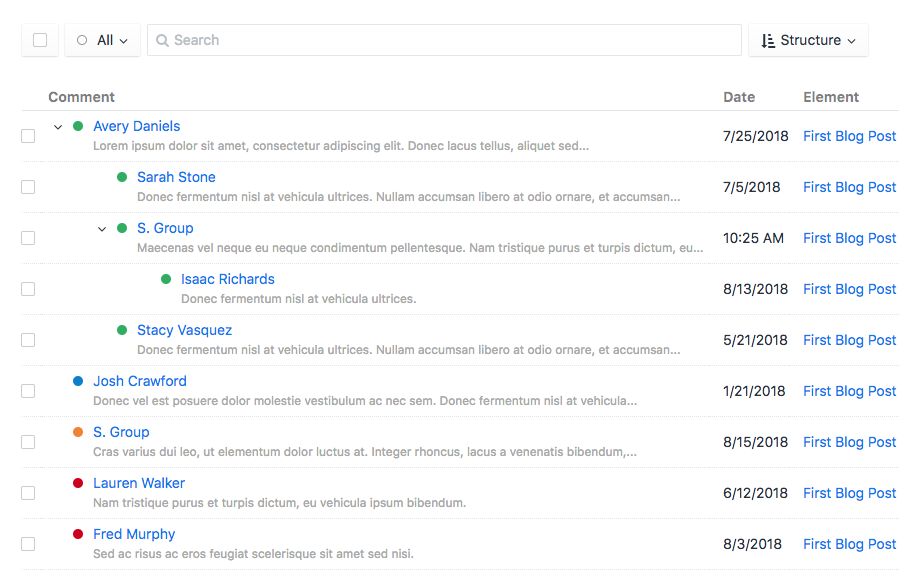Open First Blog Post for Josh Crawford
Screen dimensions: 922x576
click(849, 391)
